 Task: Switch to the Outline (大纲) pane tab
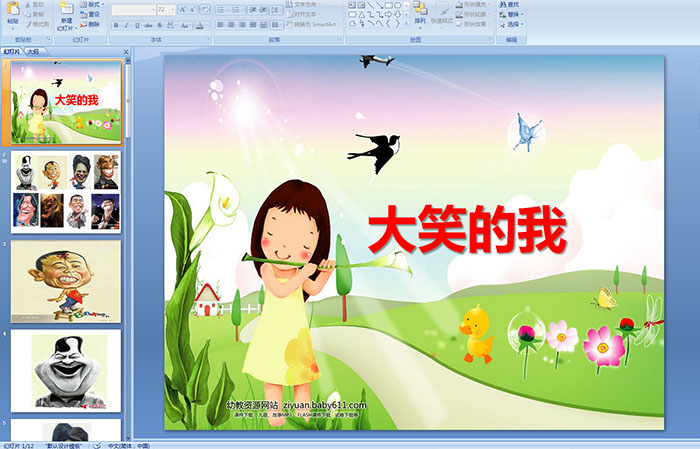[x=33, y=52]
